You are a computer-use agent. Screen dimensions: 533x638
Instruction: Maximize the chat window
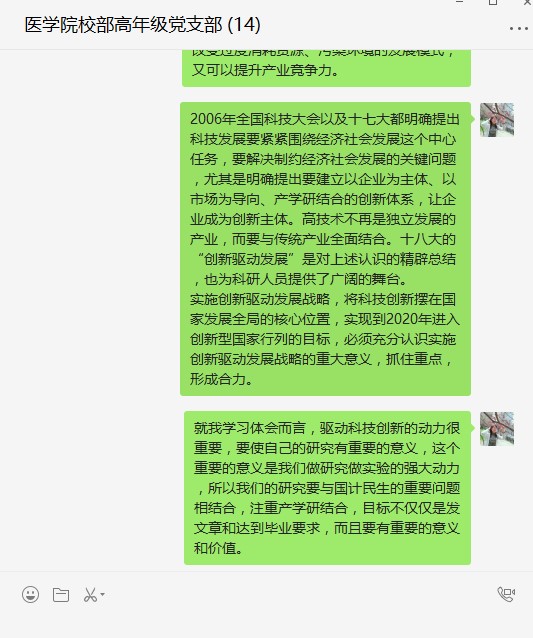[493, 2]
